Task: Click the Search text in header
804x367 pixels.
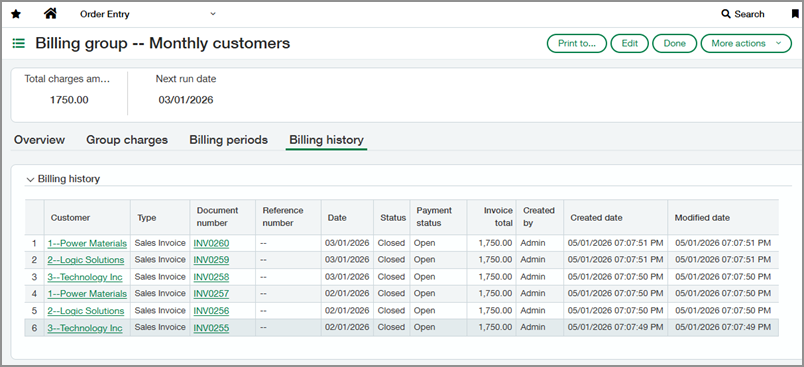Action: [749, 14]
